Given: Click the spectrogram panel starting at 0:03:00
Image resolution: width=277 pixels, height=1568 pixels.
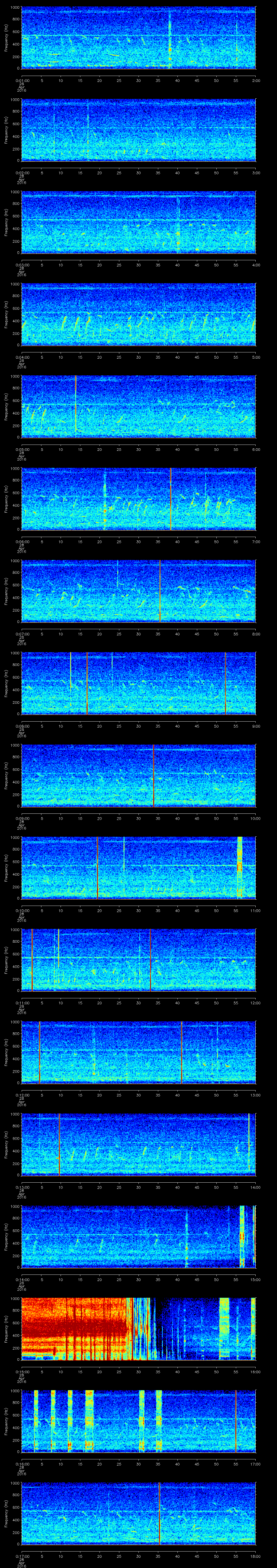Looking at the screenshot, I should click(139, 222).
